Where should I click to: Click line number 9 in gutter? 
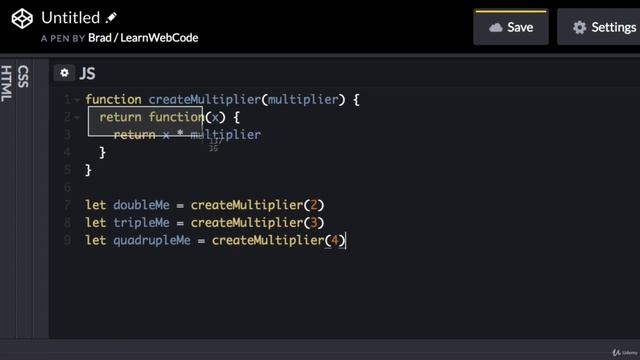click(67, 240)
